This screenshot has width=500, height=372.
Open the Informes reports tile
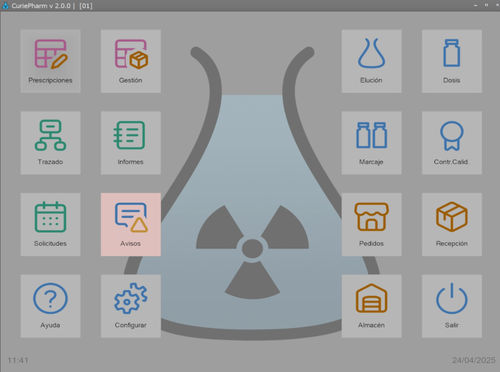pyautogui.click(x=131, y=143)
